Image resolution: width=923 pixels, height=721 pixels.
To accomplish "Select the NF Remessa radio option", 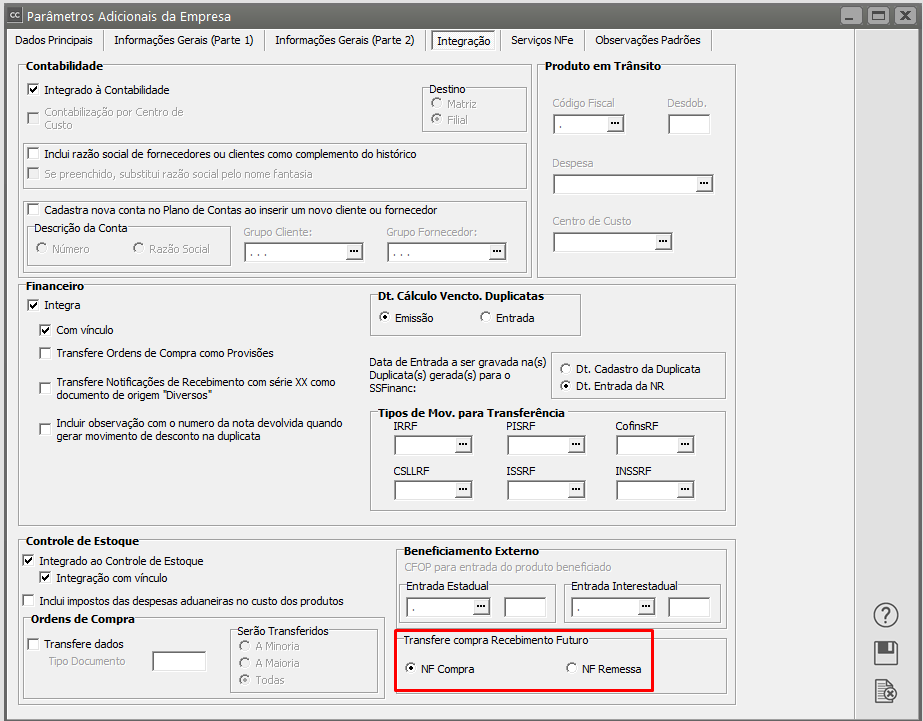I will [572, 669].
